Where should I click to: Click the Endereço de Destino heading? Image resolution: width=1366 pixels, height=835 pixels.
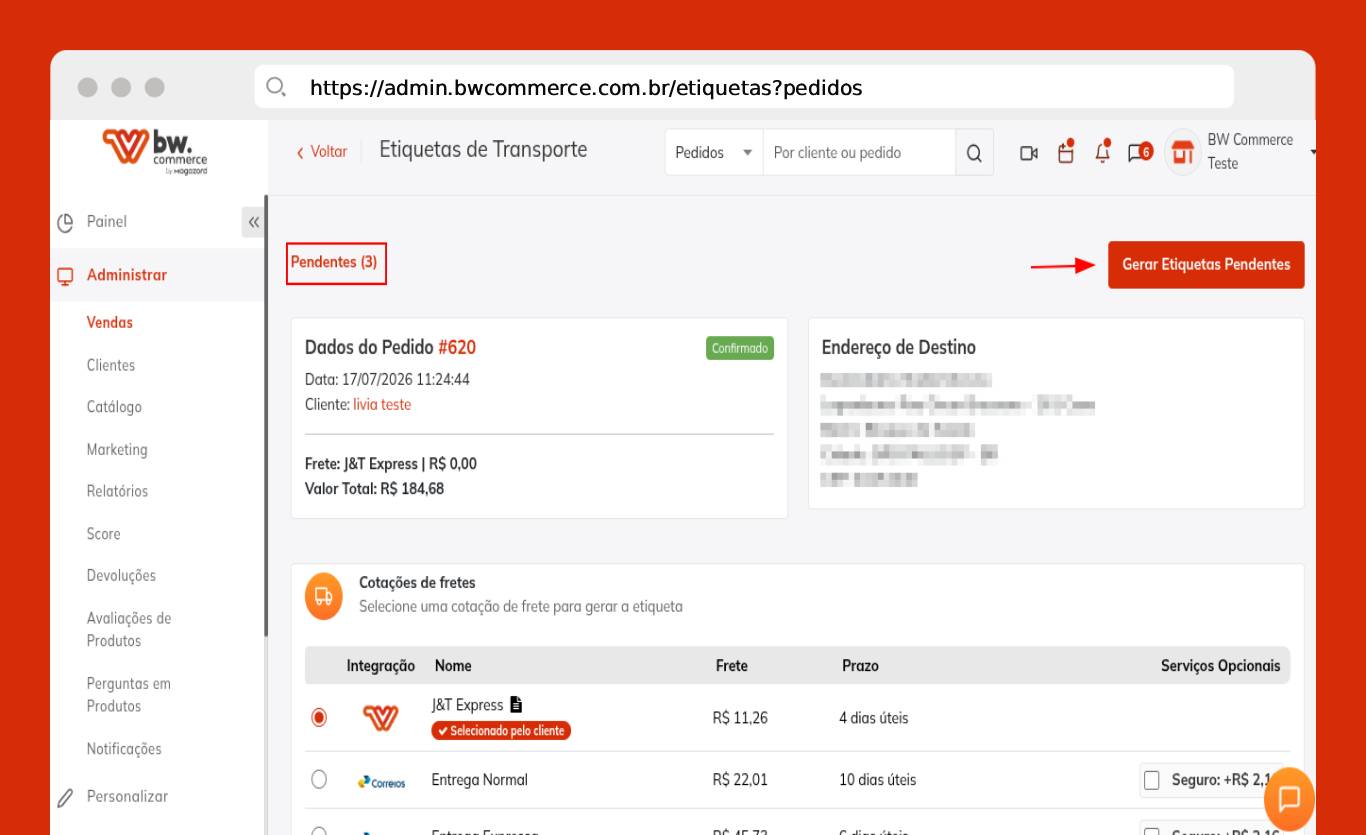[899, 348]
